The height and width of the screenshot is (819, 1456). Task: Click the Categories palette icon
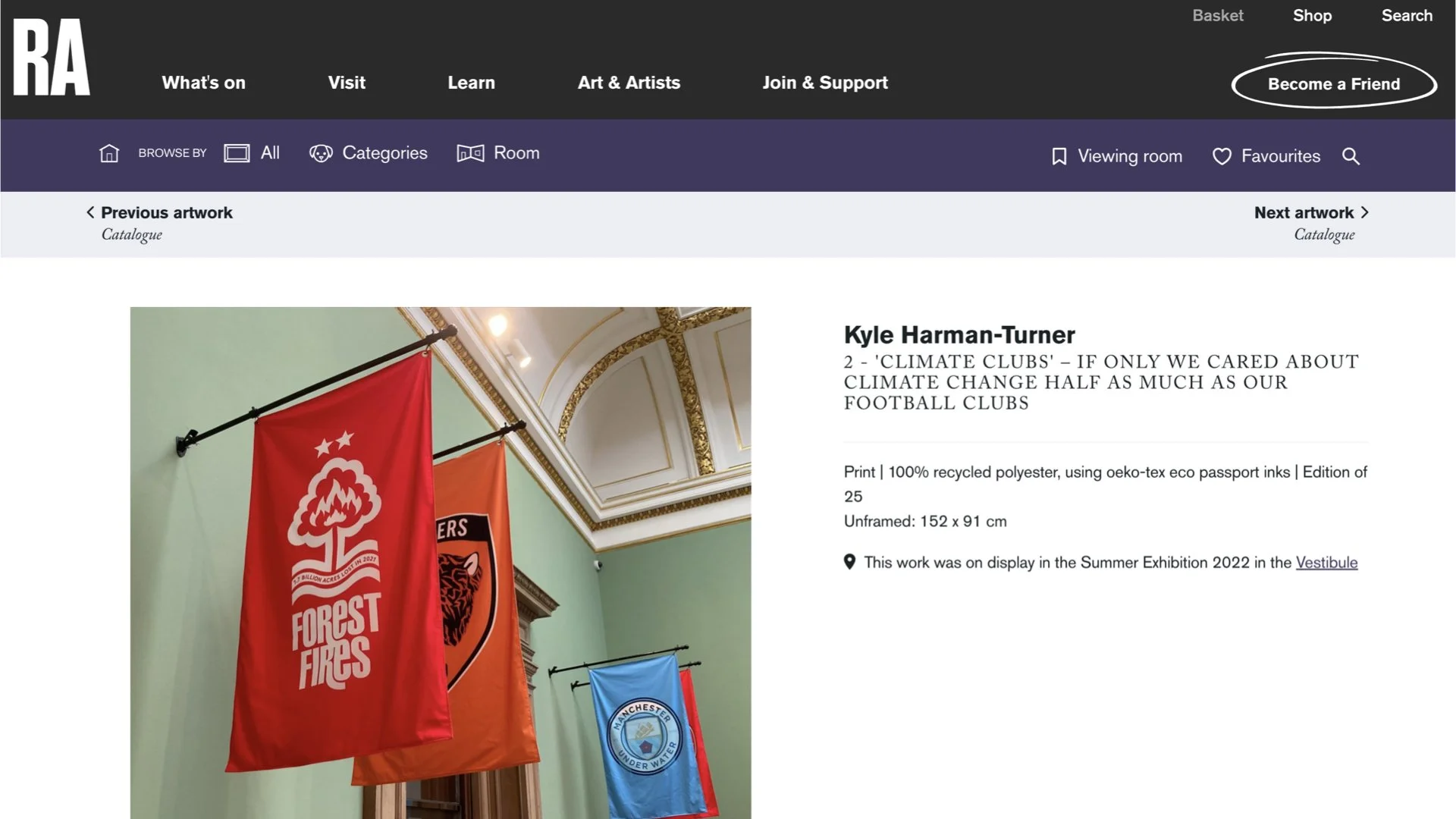click(321, 153)
